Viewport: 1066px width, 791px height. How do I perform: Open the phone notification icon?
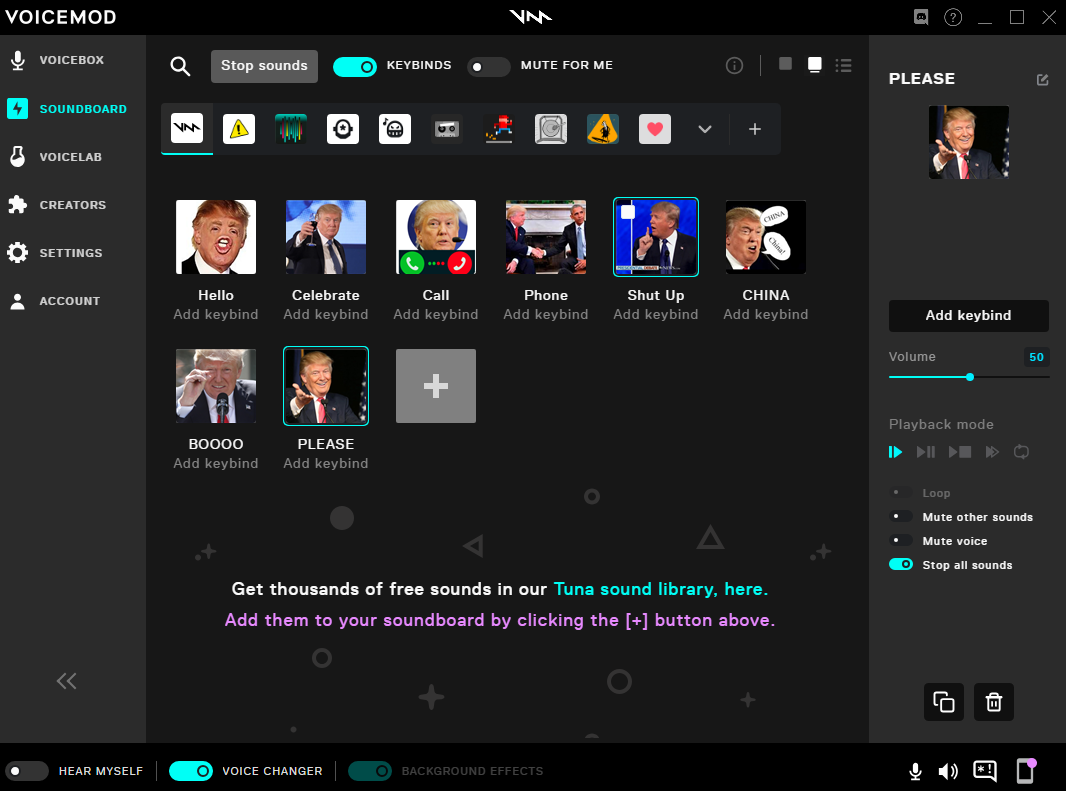1025,771
